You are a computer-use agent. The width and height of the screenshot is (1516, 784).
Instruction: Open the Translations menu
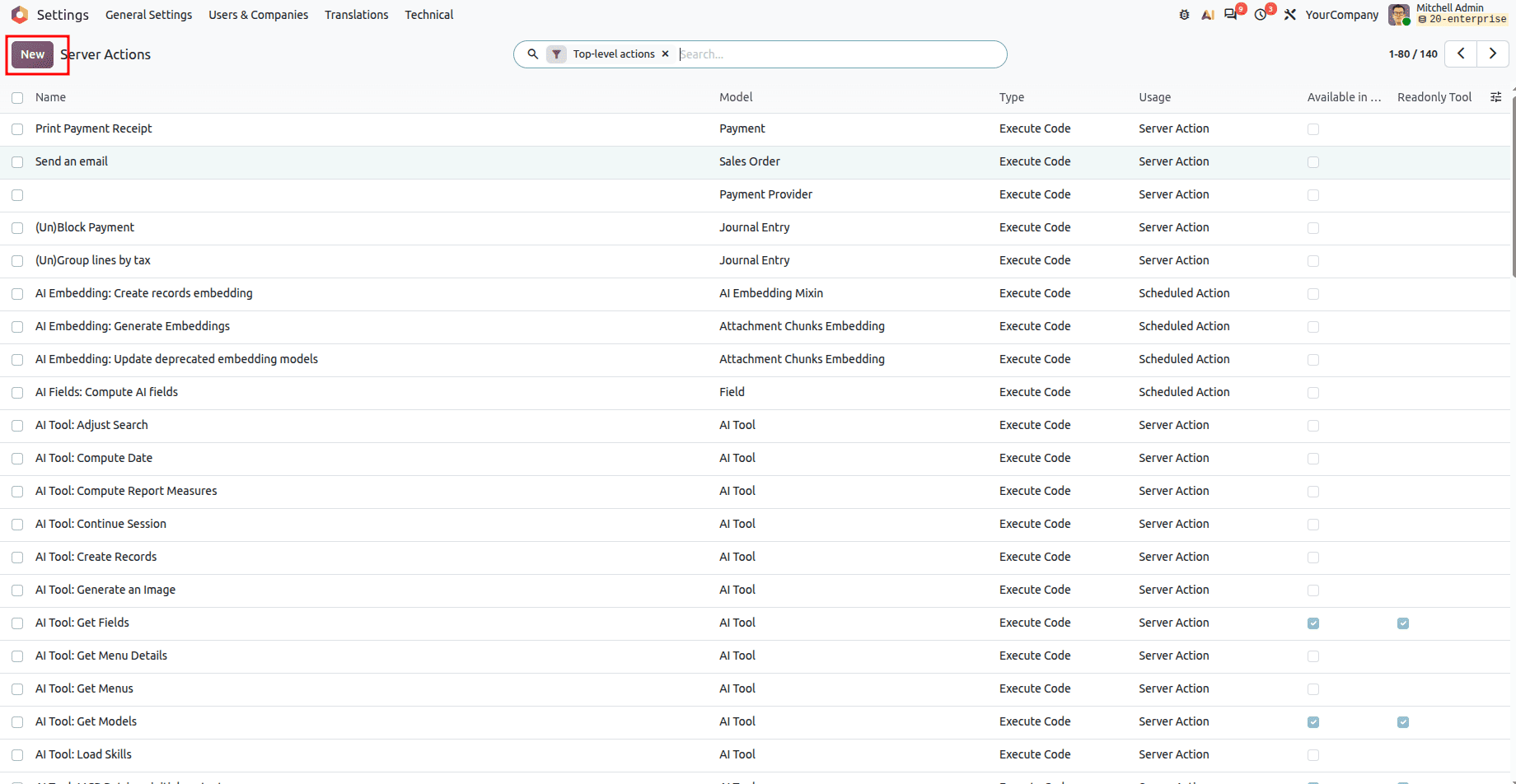[x=356, y=15]
